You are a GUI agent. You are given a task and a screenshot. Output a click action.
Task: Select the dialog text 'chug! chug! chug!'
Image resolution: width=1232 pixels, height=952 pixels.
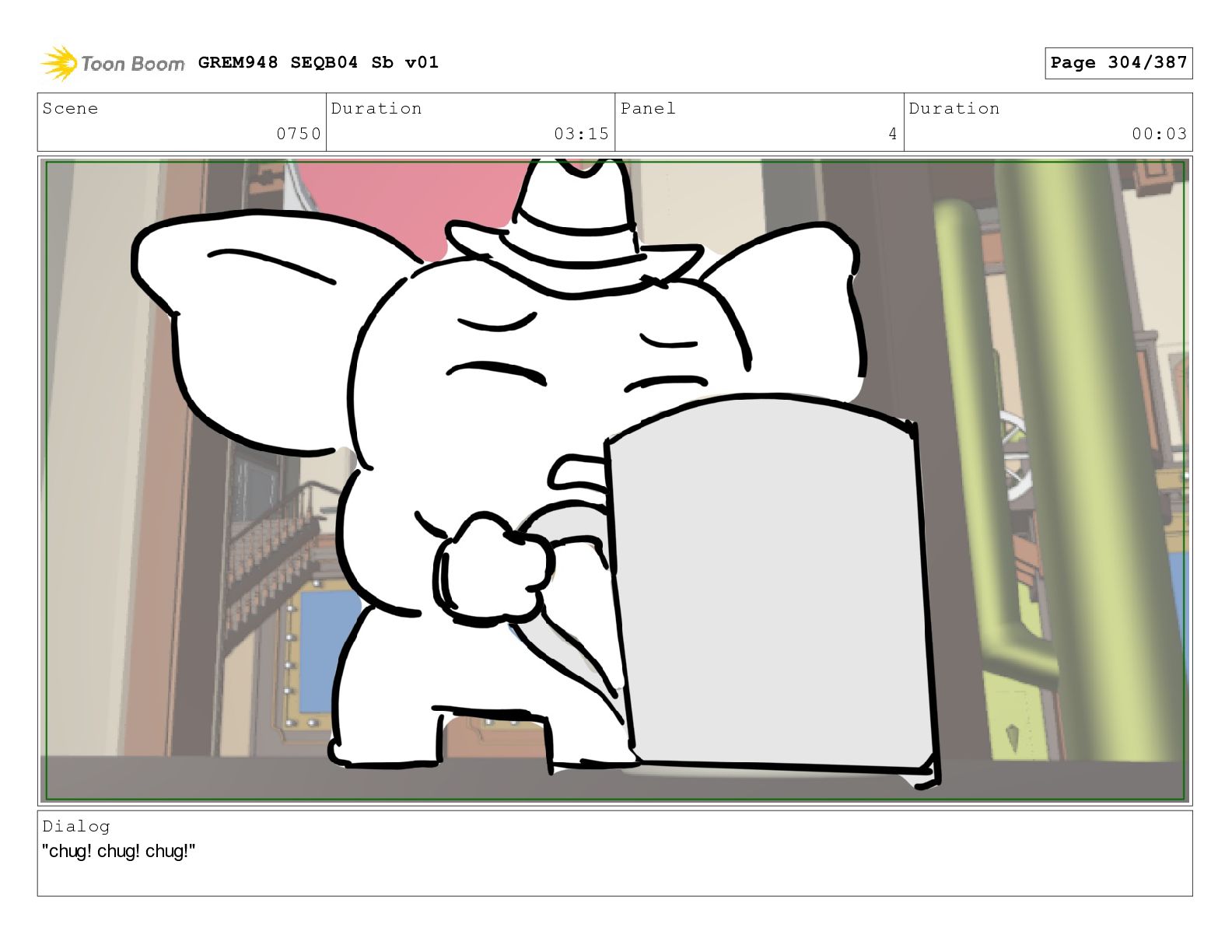119,851
